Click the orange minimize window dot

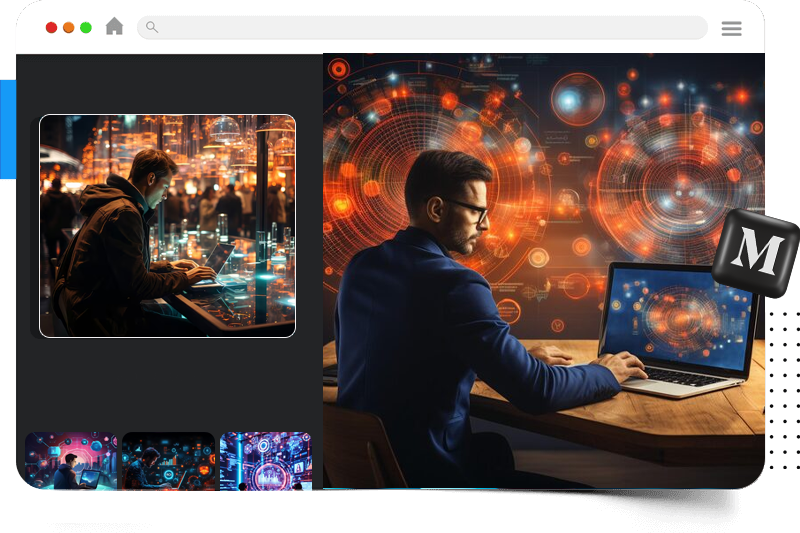click(x=69, y=28)
